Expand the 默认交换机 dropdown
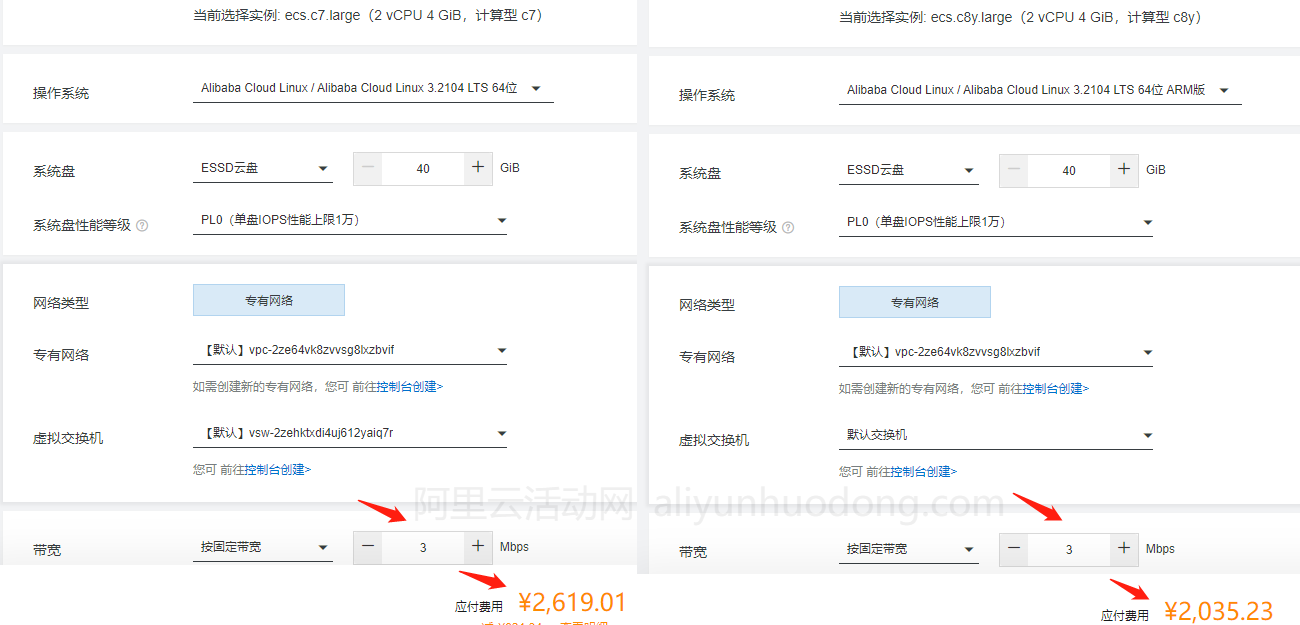Image resolution: width=1300 pixels, height=625 pixels. coord(996,436)
